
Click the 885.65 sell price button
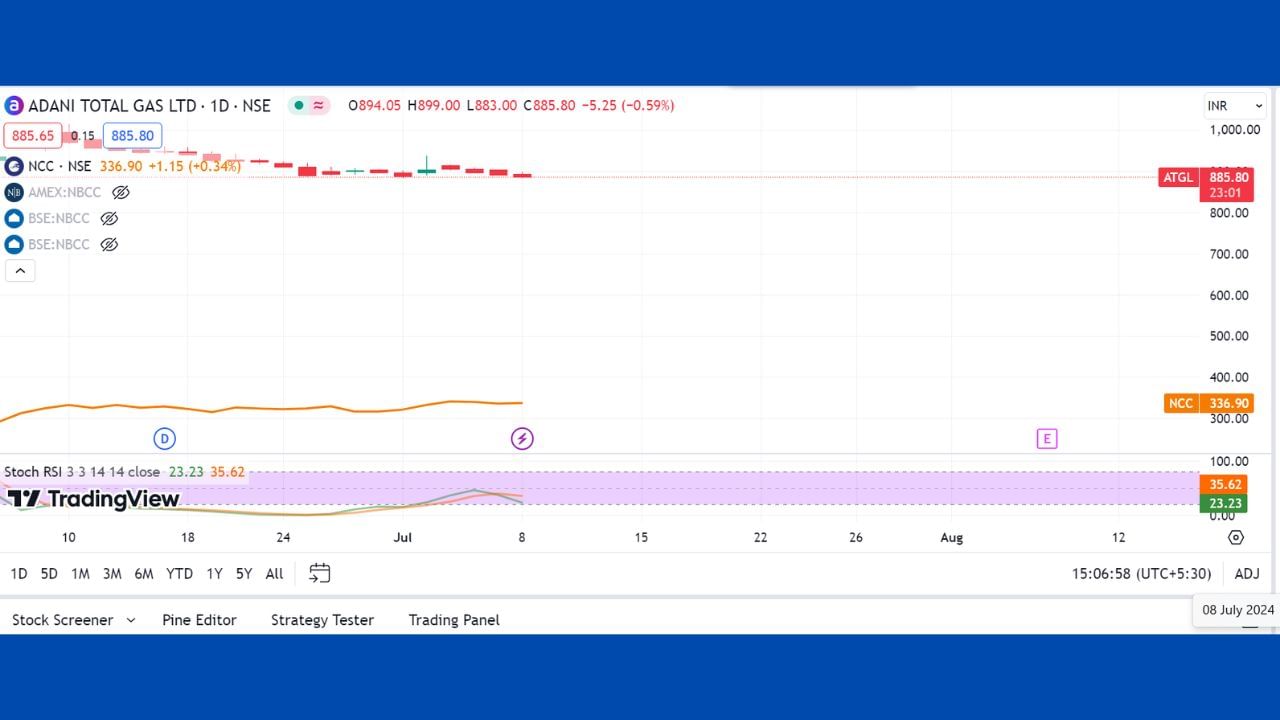pyautogui.click(x=33, y=136)
